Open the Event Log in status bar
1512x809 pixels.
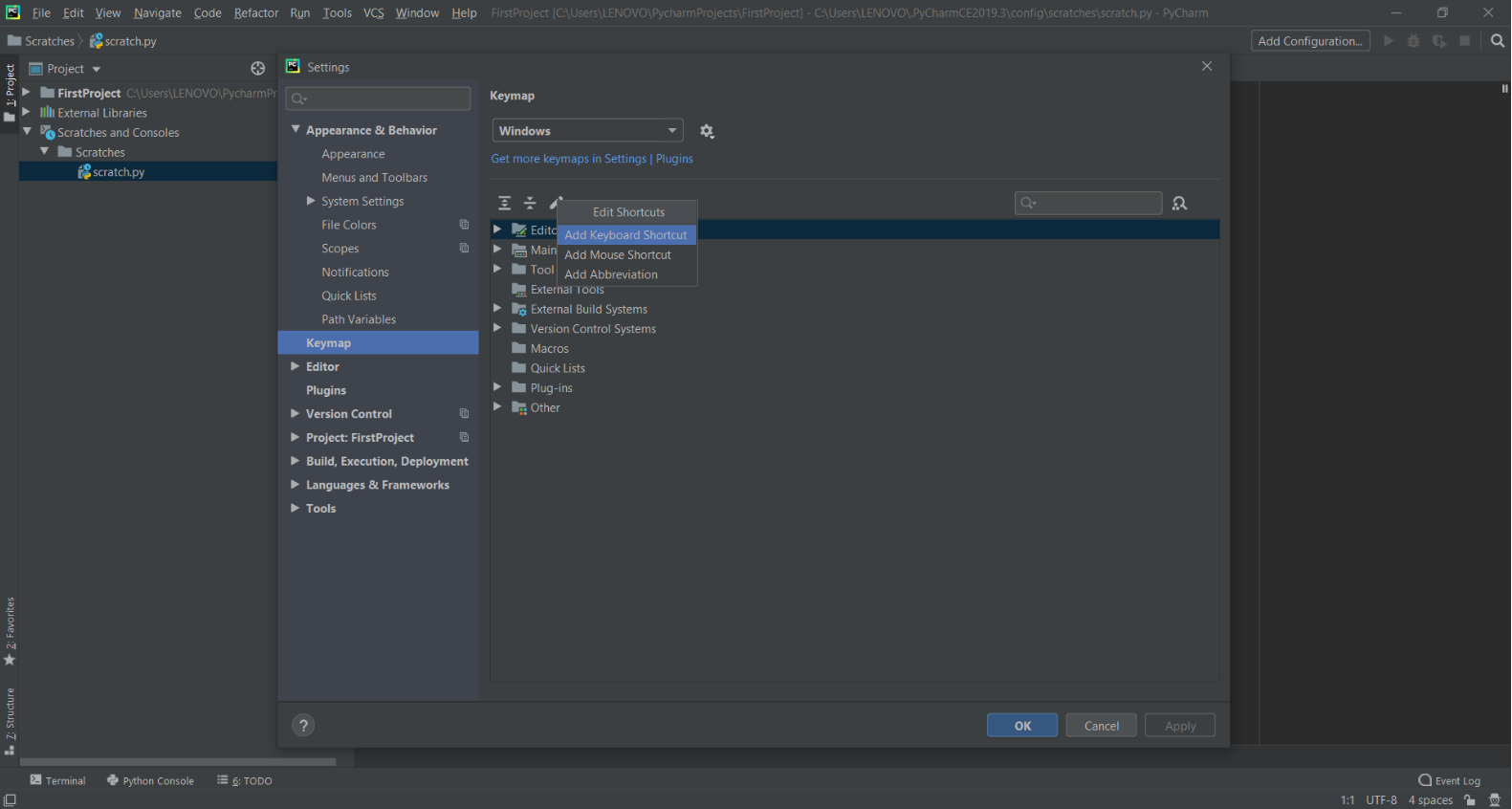[x=1449, y=780]
